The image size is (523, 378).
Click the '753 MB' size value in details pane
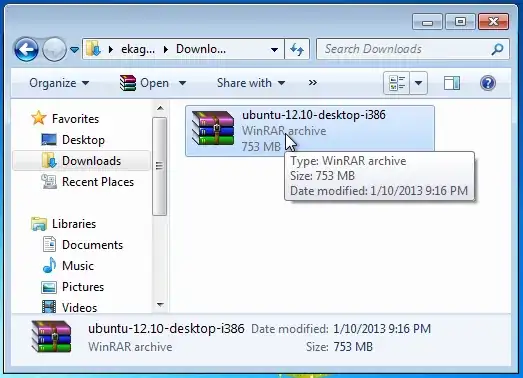pyautogui.click(x=353, y=347)
